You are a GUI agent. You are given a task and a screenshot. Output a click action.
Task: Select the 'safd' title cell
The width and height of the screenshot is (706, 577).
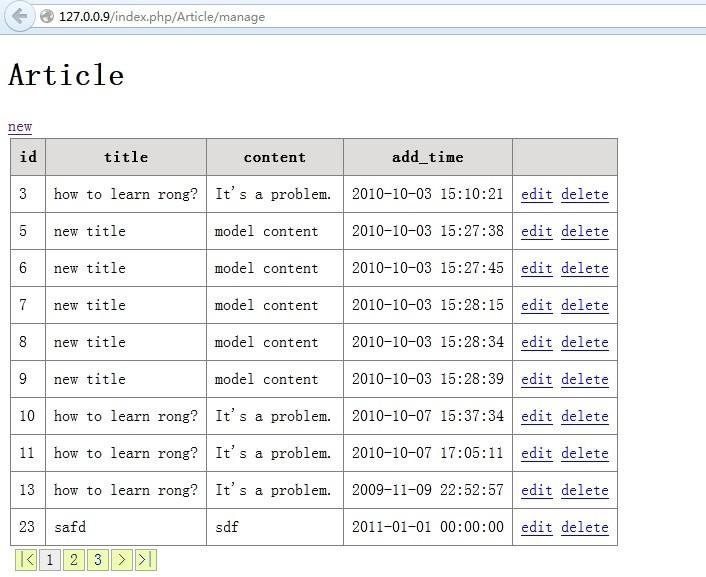[x=126, y=527]
